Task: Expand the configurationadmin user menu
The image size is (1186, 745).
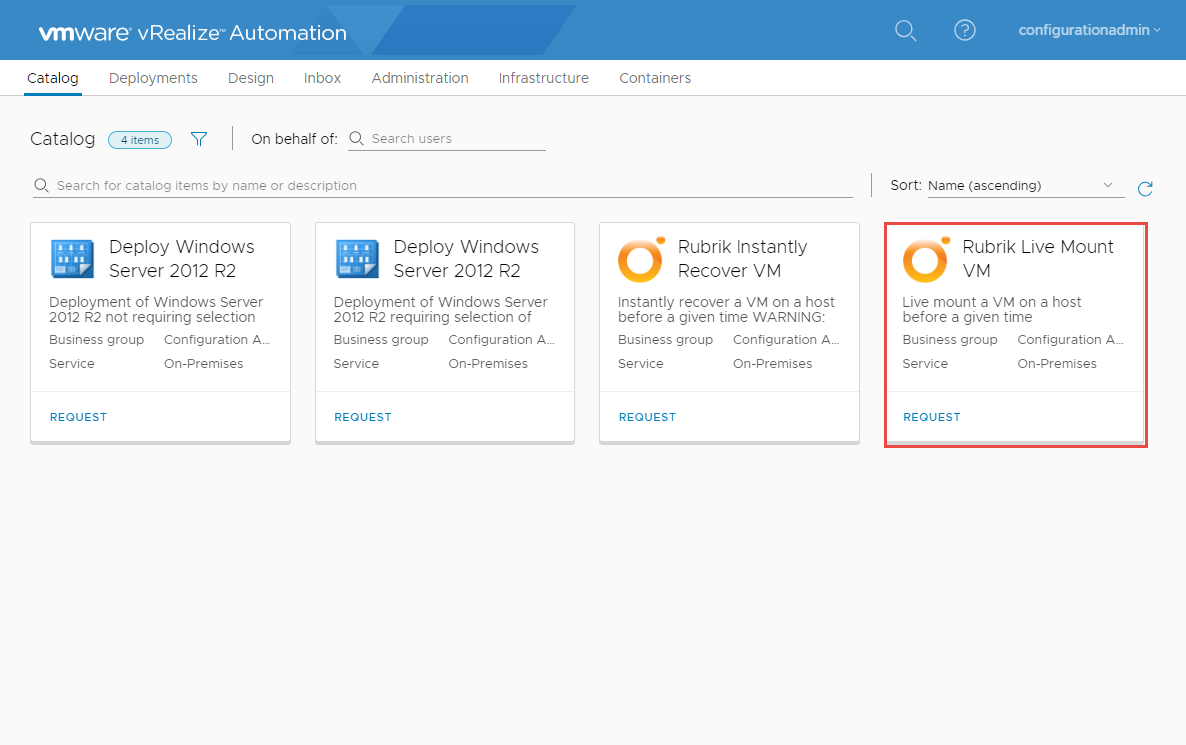Action: coord(1089,30)
